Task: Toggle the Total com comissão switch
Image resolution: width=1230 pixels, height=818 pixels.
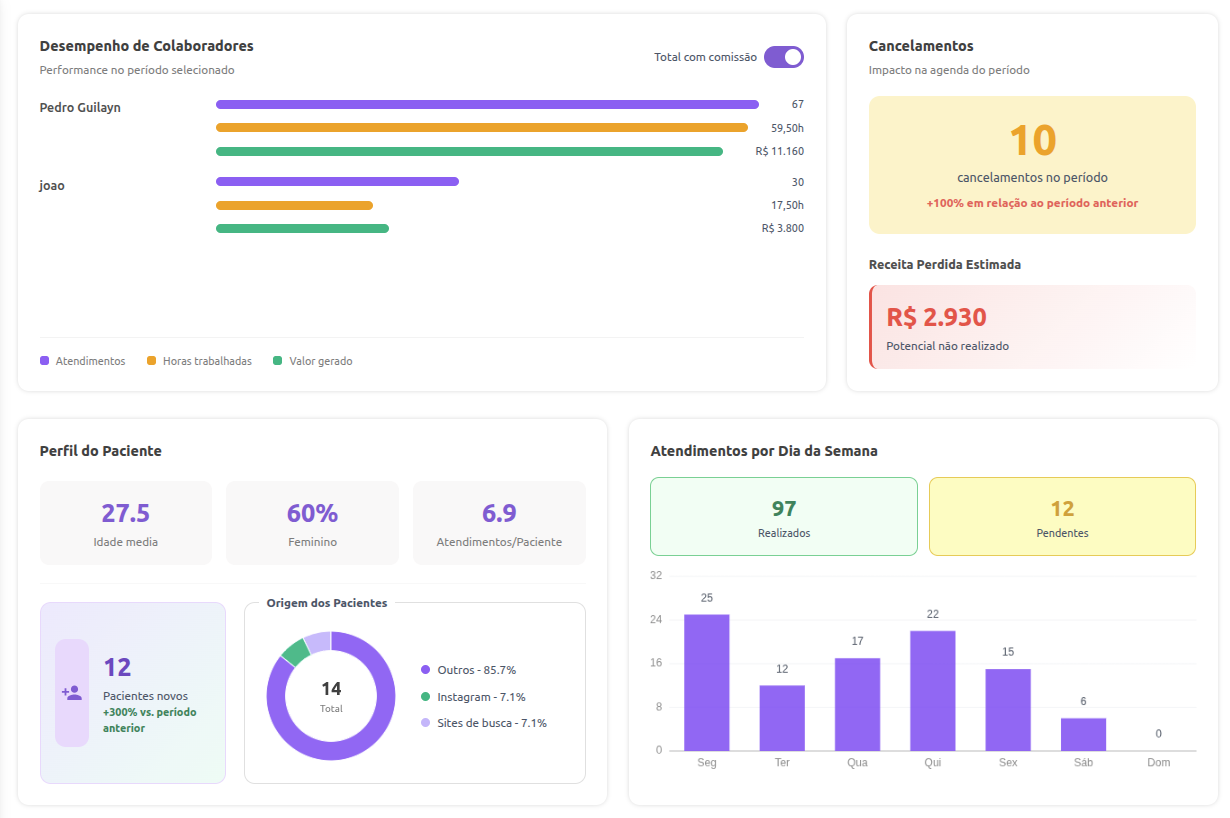Action: click(784, 57)
